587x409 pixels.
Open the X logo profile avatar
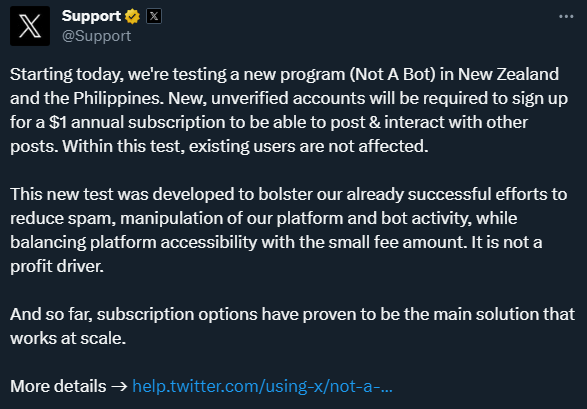(x=30, y=26)
